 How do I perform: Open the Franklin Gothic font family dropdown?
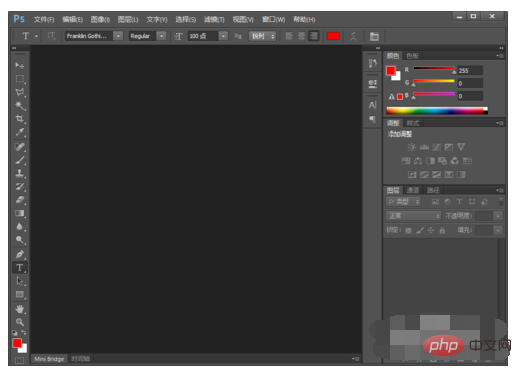pos(118,36)
